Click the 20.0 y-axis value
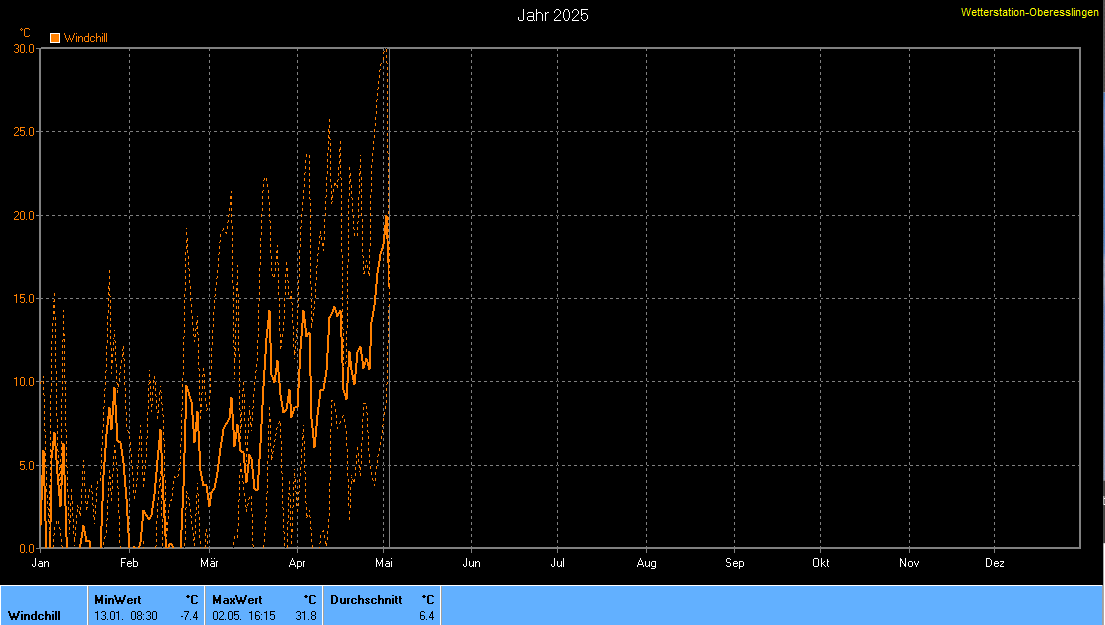 (x=24, y=216)
